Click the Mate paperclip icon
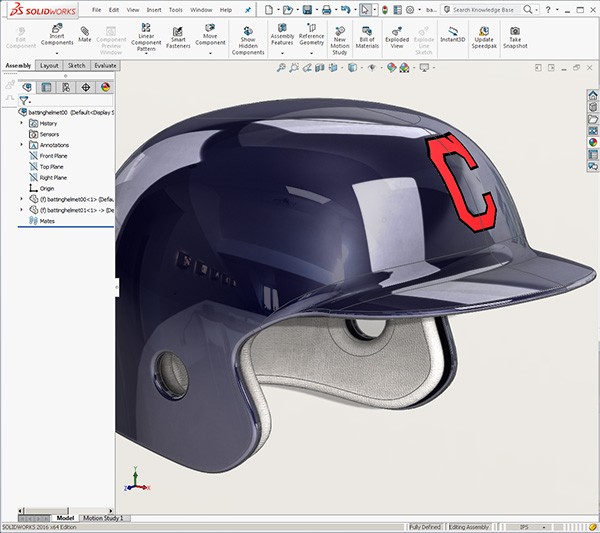This screenshot has height=533, width=600. pos(85,31)
